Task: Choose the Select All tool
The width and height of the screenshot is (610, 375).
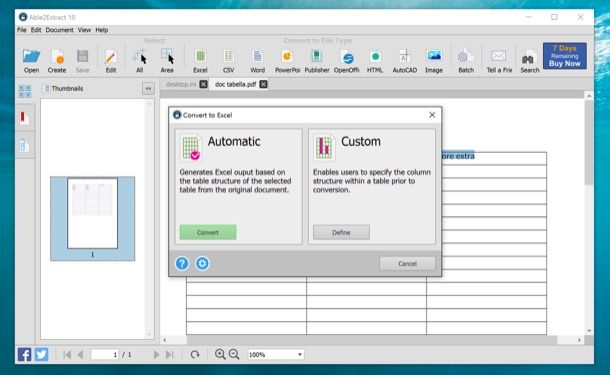Action: point(140,61)
